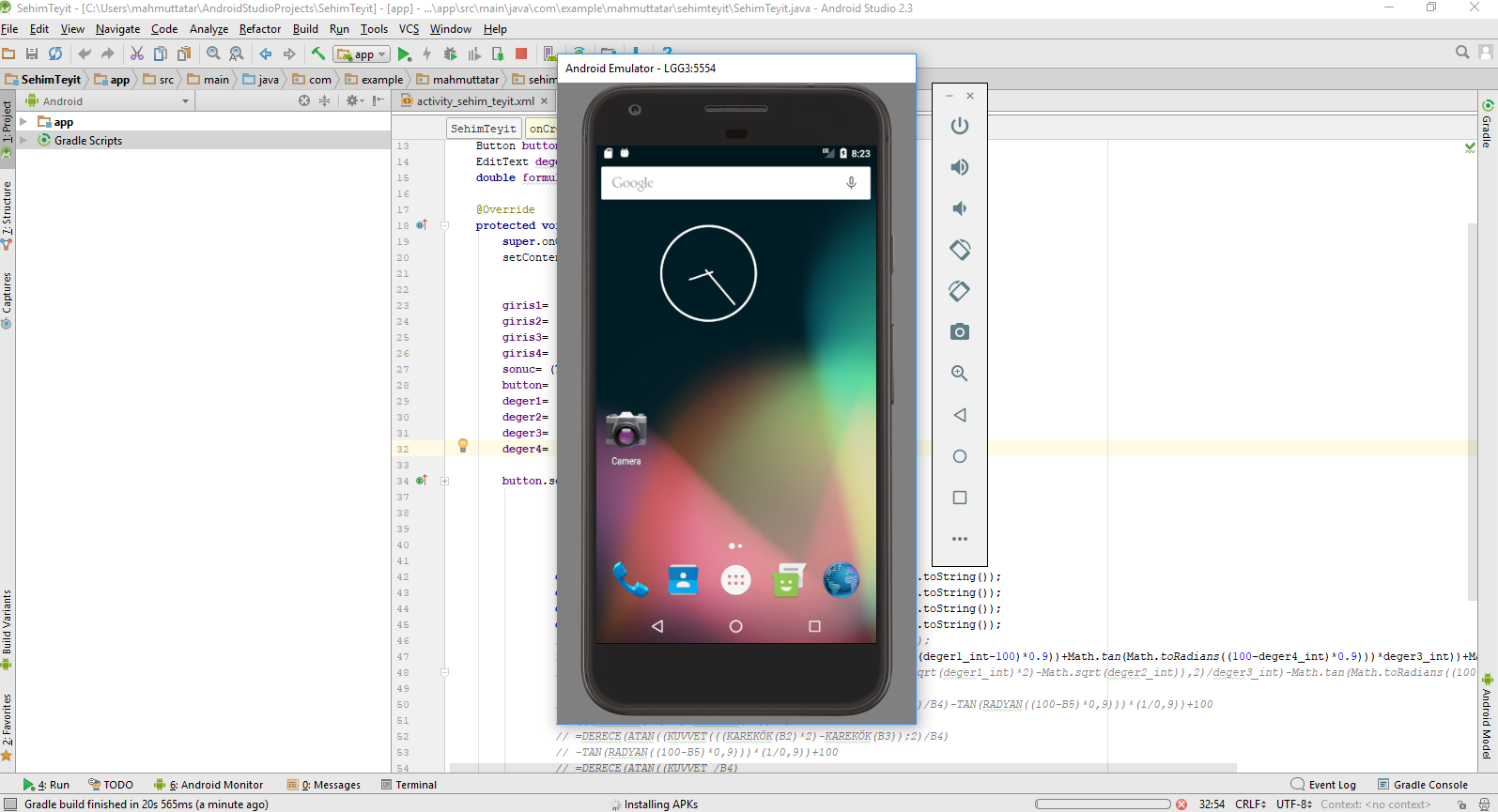
Task: Toggle the line 18 gutter override marker
Action: (422, 225)
